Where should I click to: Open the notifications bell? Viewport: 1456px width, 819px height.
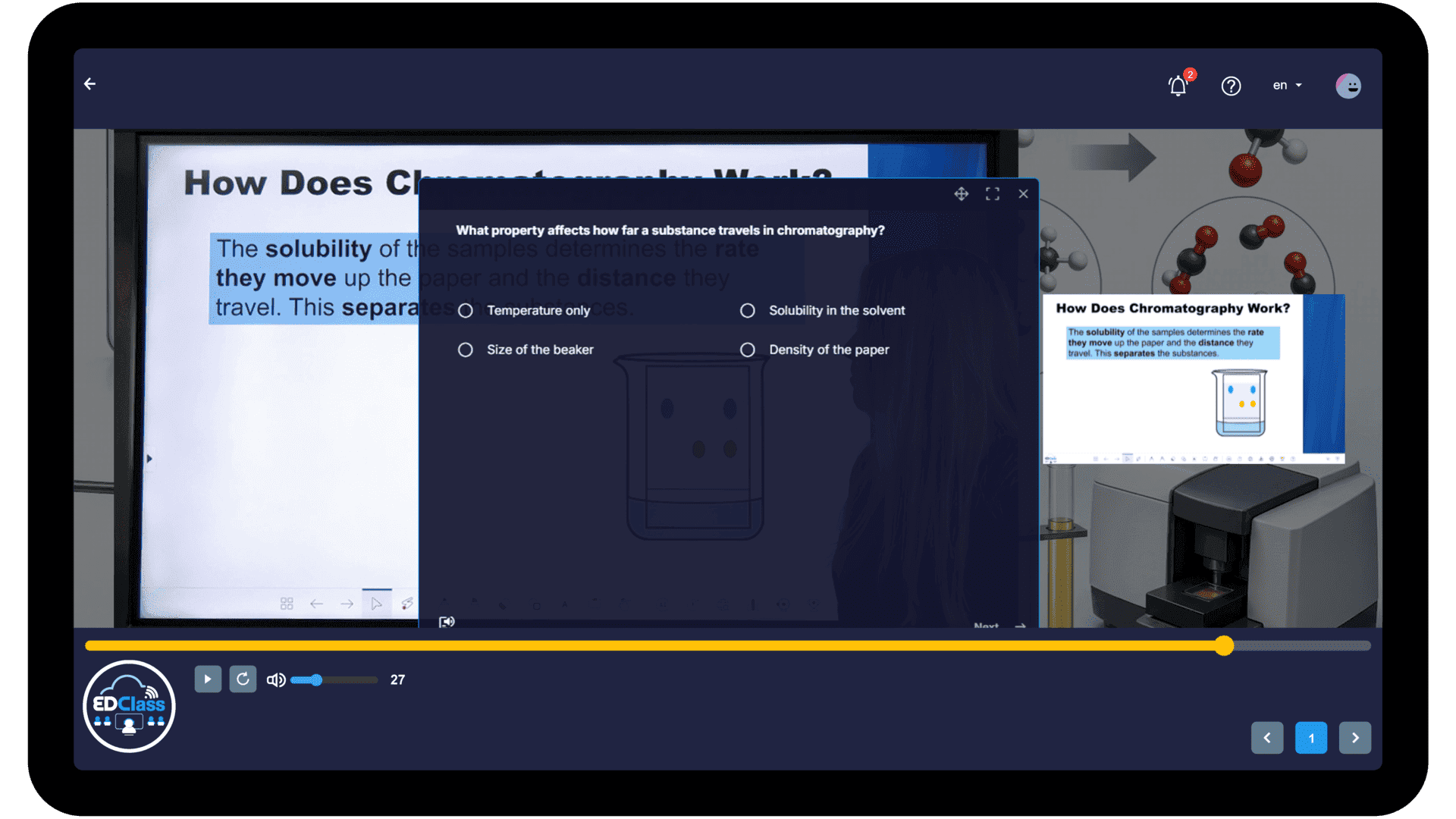(x=1178, y=86)
